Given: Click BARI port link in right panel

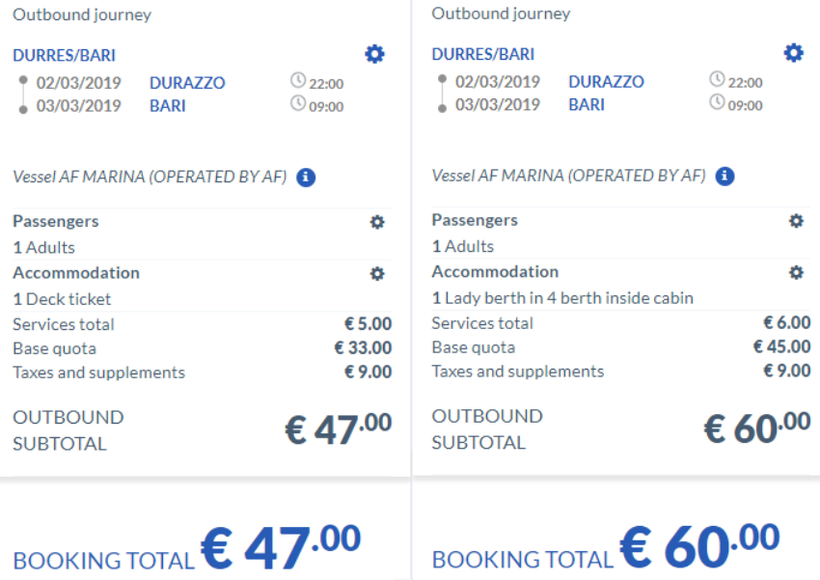Looking at the screenshot, I should [586, 104].
